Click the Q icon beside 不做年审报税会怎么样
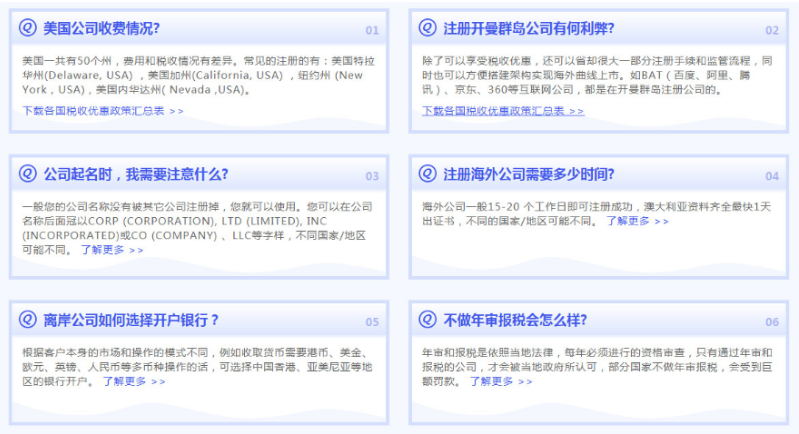This screenshot has height=434, width=799. click(428, 320)
